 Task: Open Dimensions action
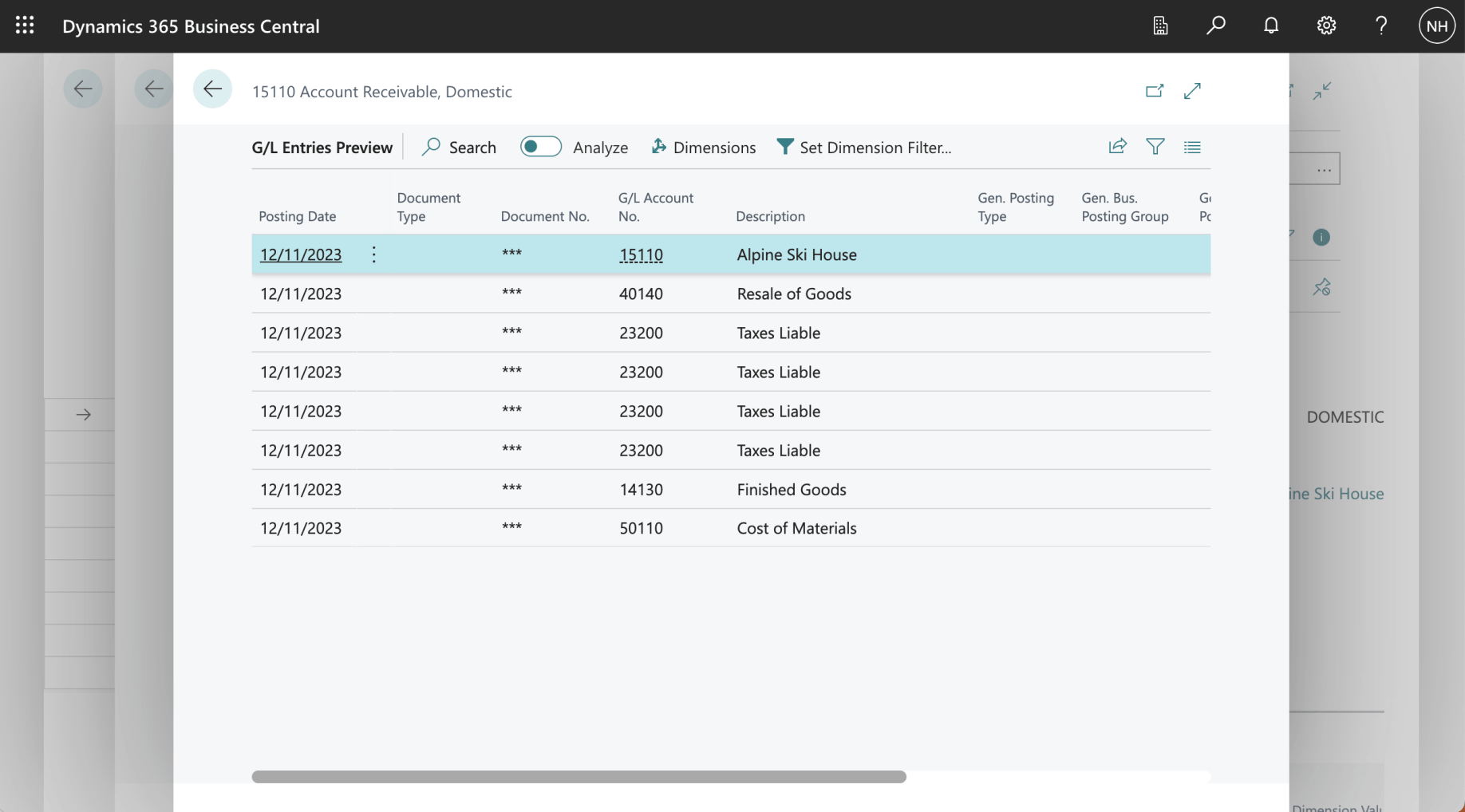click(x=703, y=147)
